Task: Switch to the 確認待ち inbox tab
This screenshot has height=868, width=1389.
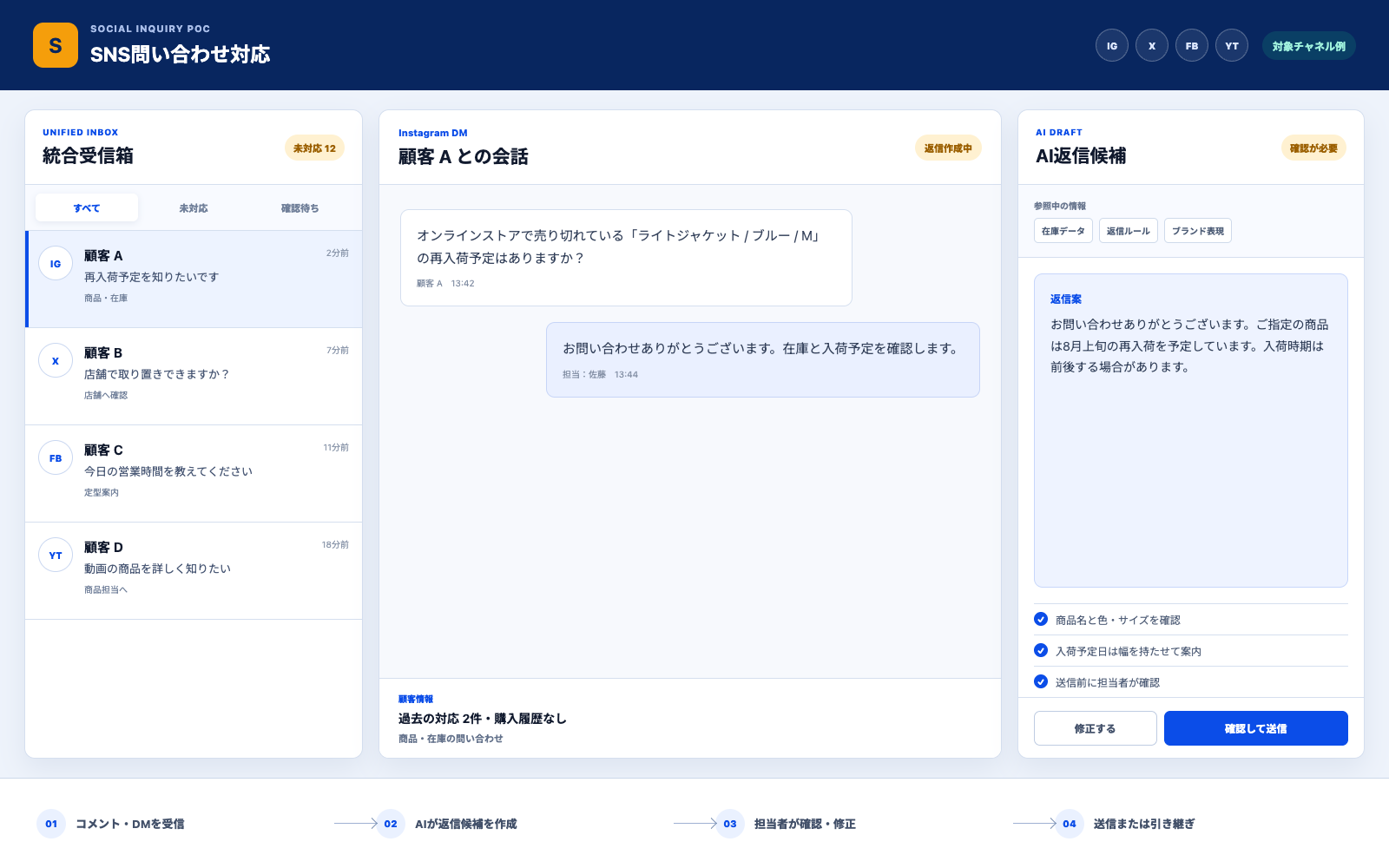Action: 300,207
